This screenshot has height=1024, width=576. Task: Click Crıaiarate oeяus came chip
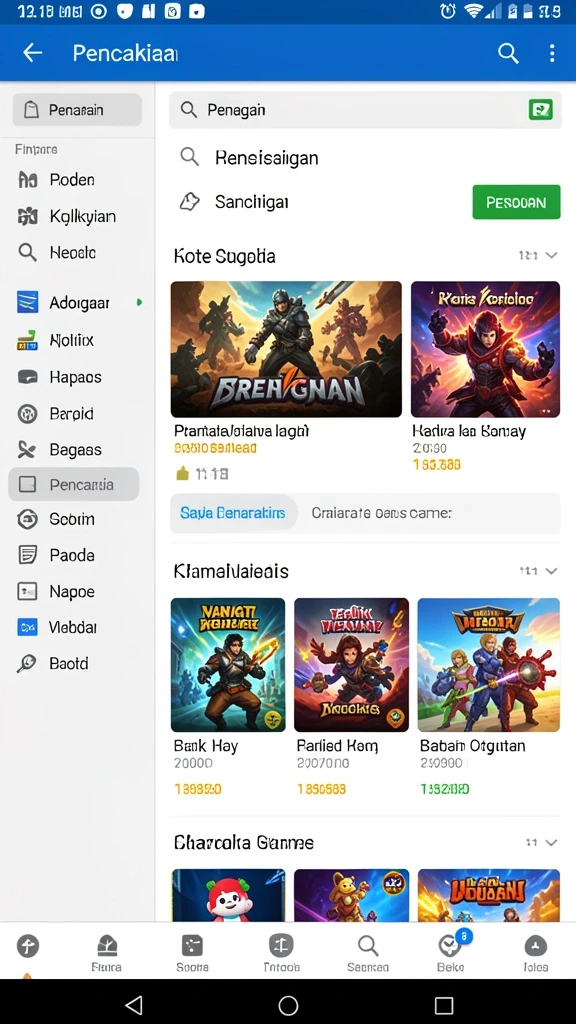tap(381, 513)
